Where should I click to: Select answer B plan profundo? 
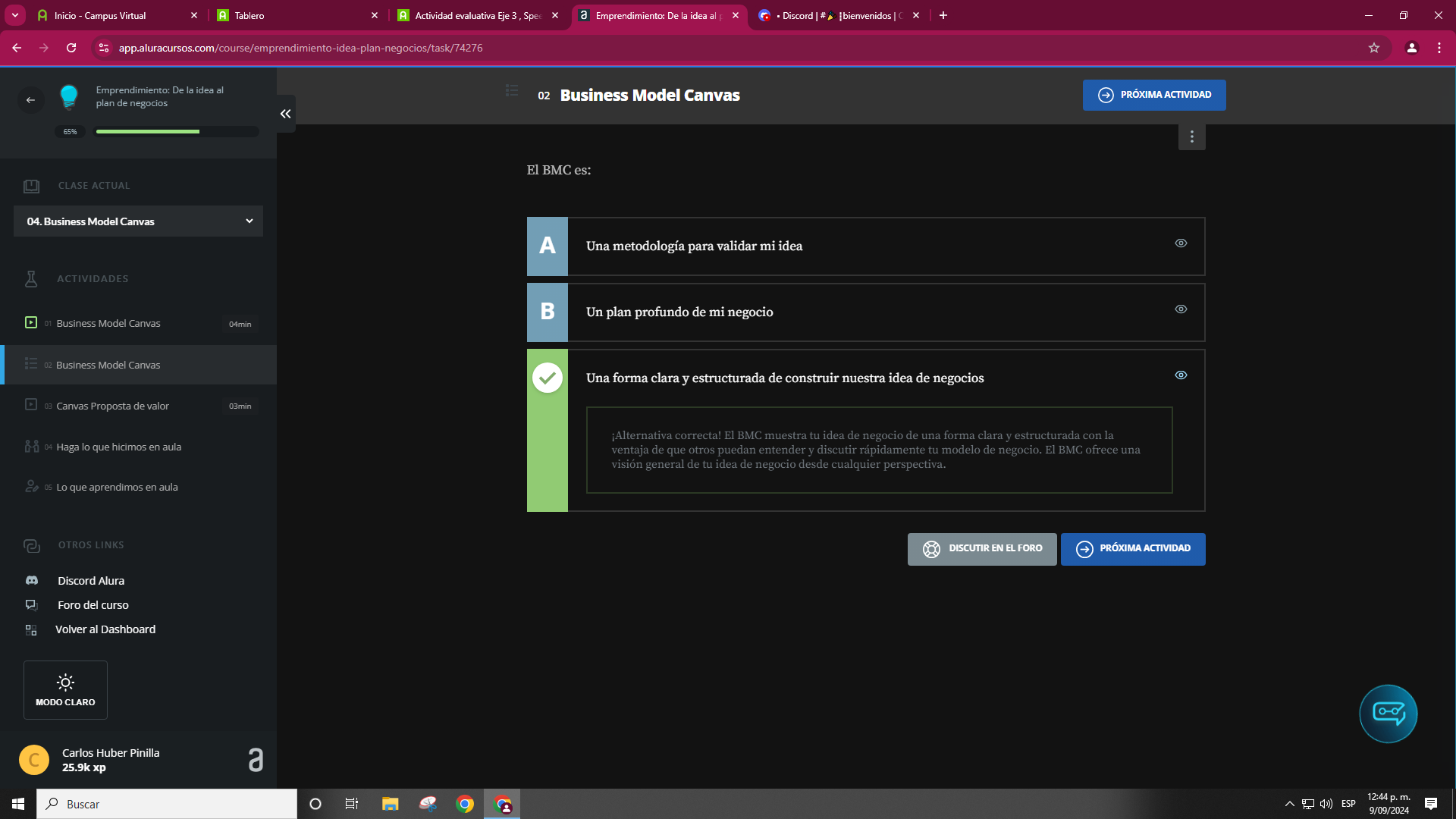tap(865, 312)
